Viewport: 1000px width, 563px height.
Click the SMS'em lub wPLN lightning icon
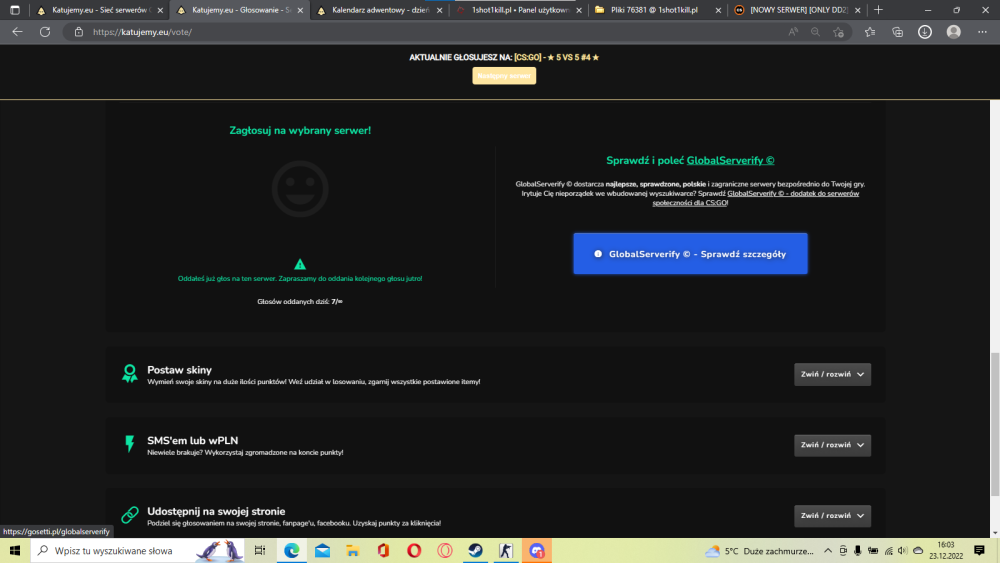(129, 444)
